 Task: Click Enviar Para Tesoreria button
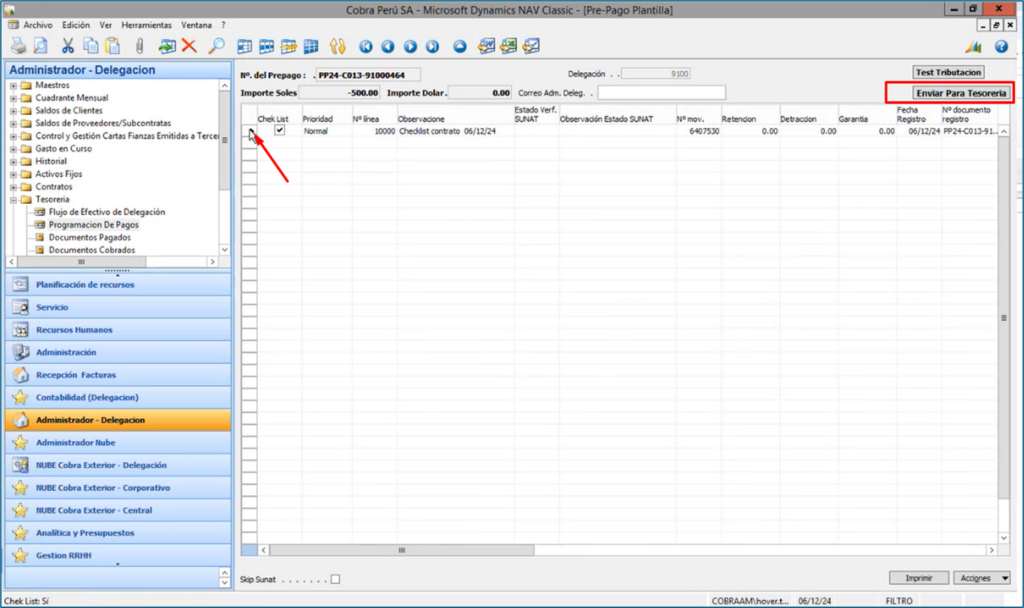[x=961, y=93]
